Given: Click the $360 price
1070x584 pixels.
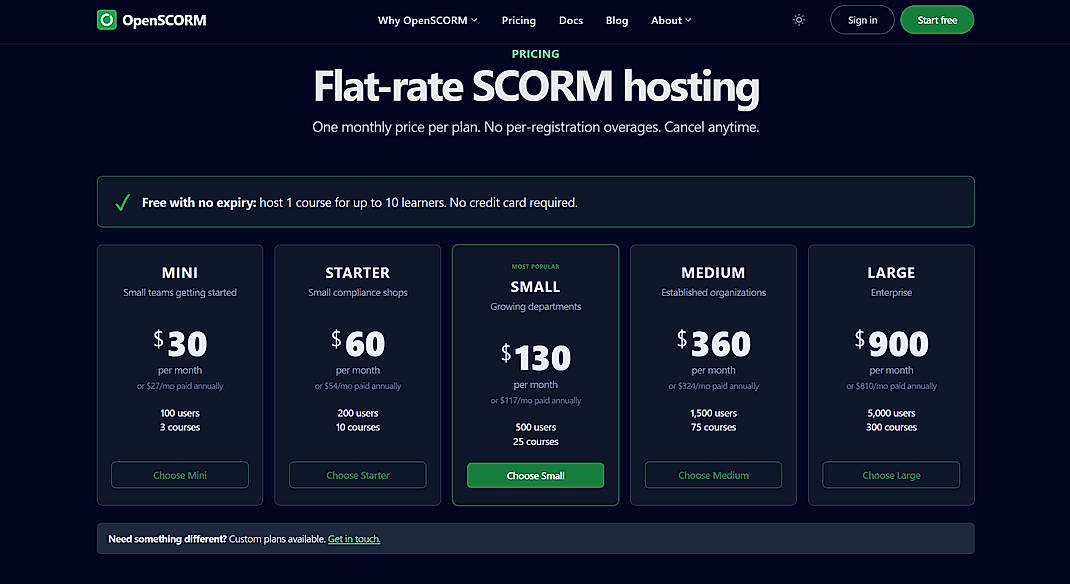Looking at the screenshot, I should coord(713,343).
